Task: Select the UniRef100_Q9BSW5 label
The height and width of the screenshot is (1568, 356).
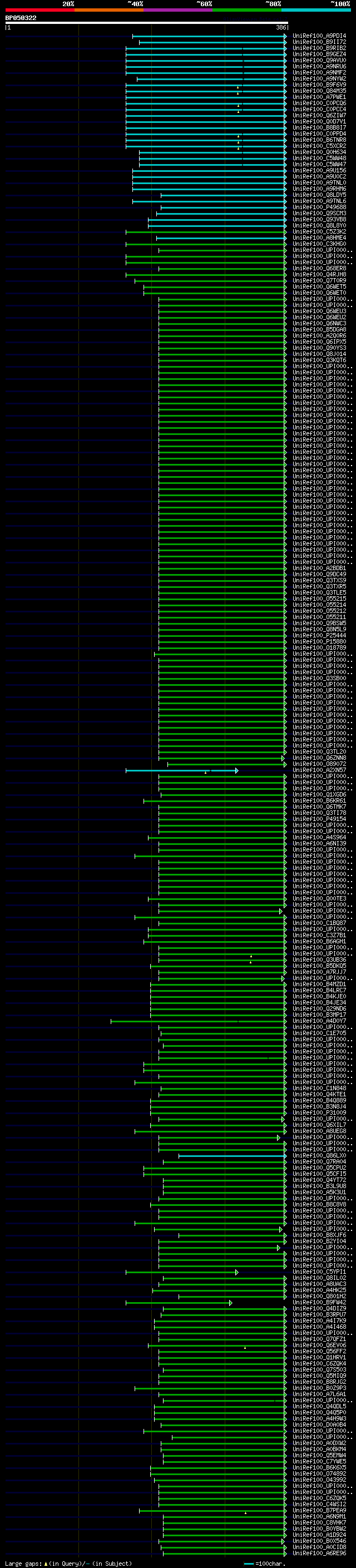Action: 319,623
